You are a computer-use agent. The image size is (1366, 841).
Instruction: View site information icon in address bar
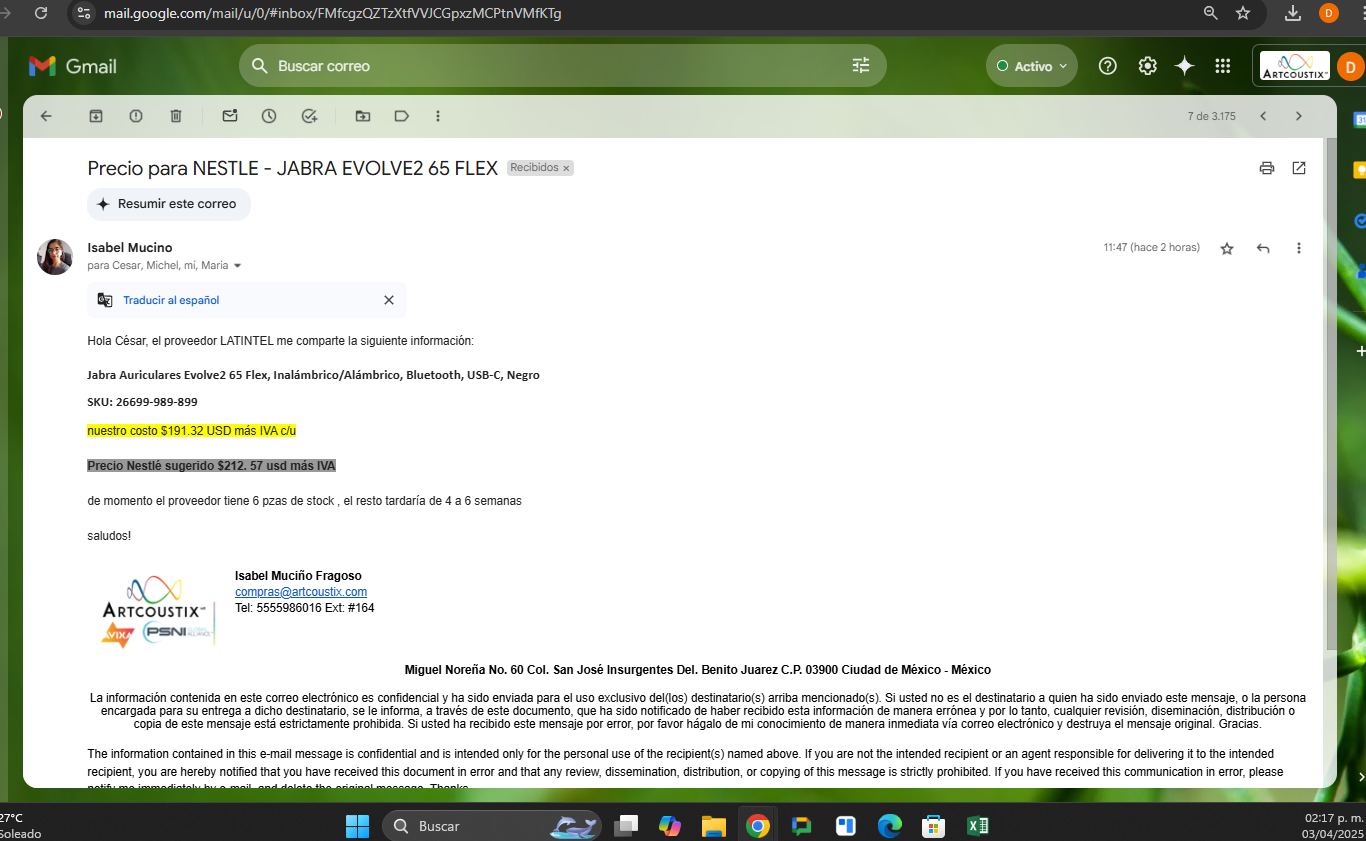(85, 13)
